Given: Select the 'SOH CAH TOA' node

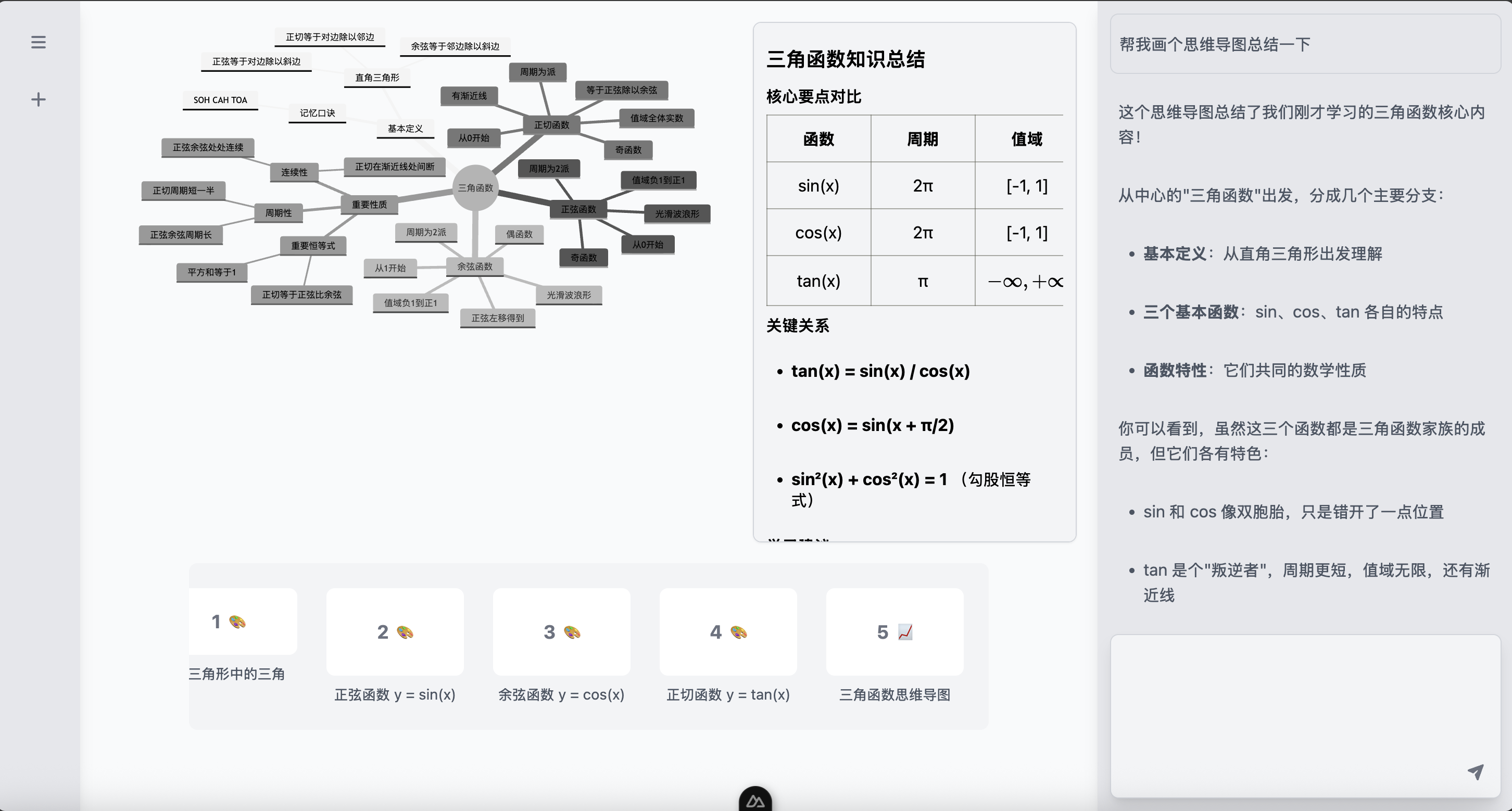Looking at the screenshot, I should (220, 100).
